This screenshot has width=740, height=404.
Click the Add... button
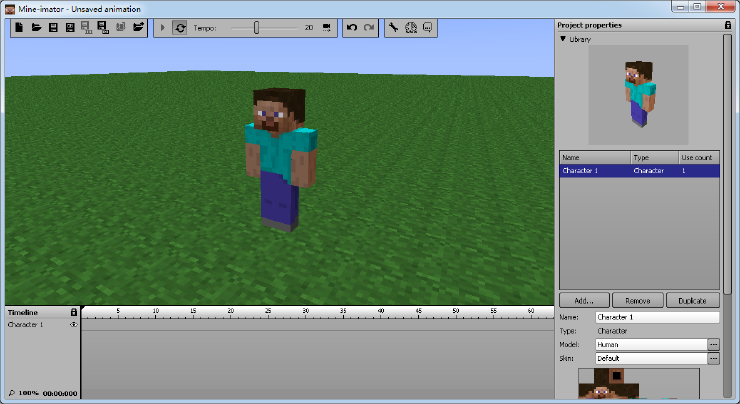[584, 301]
